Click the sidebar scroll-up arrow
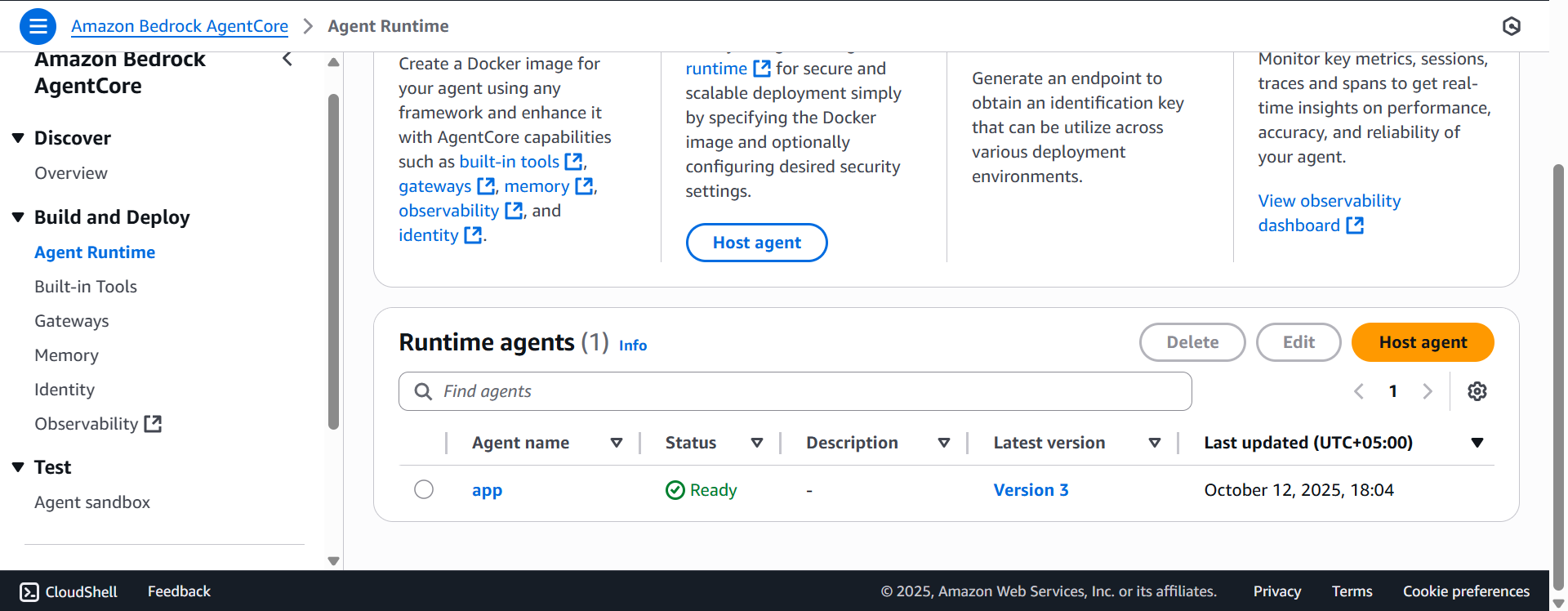Image resolution: width=1568 pixels, height=611 pixels. pos(333,62)
